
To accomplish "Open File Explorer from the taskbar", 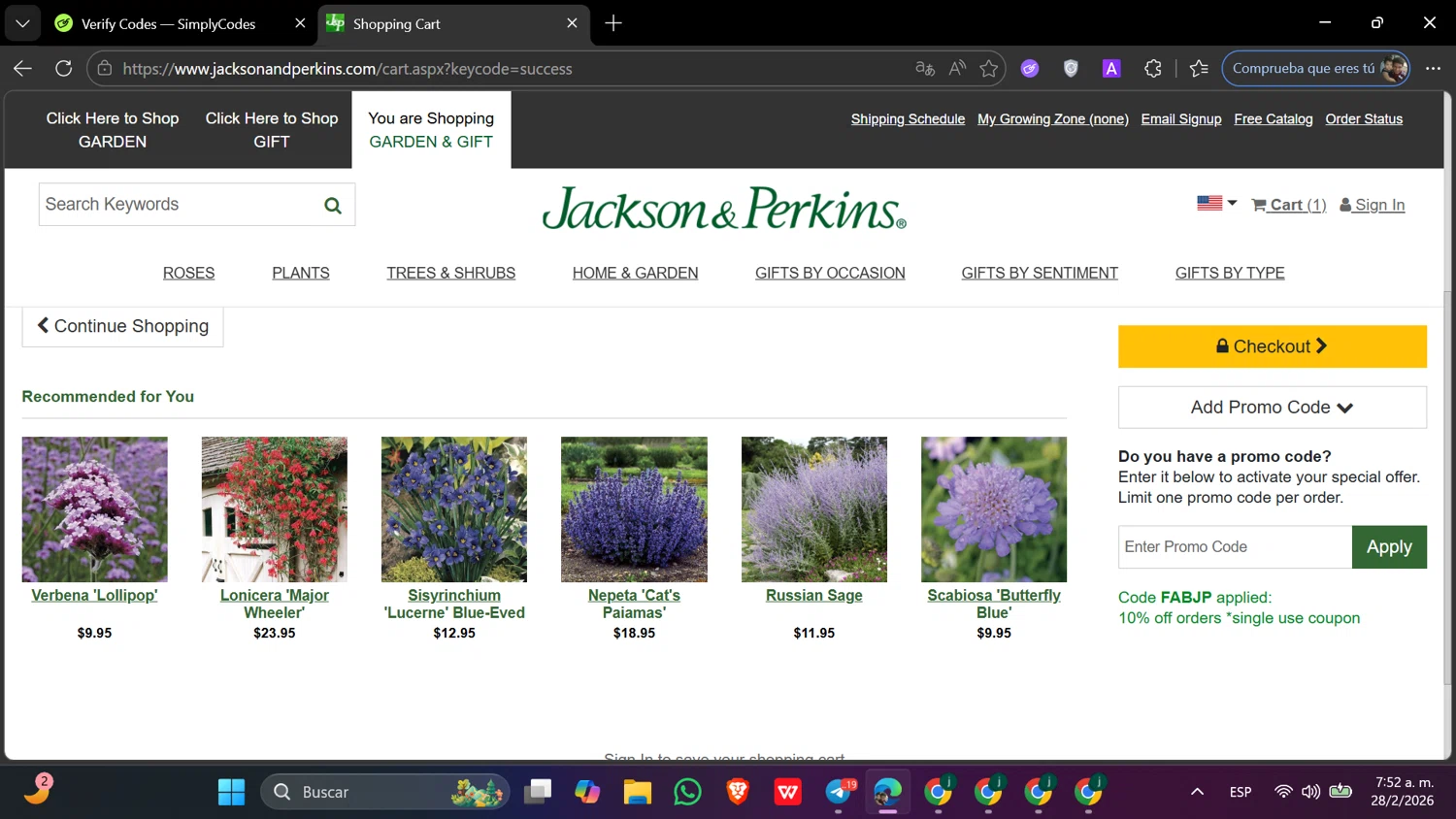I will pyautogui.click(x=637, y=793).
